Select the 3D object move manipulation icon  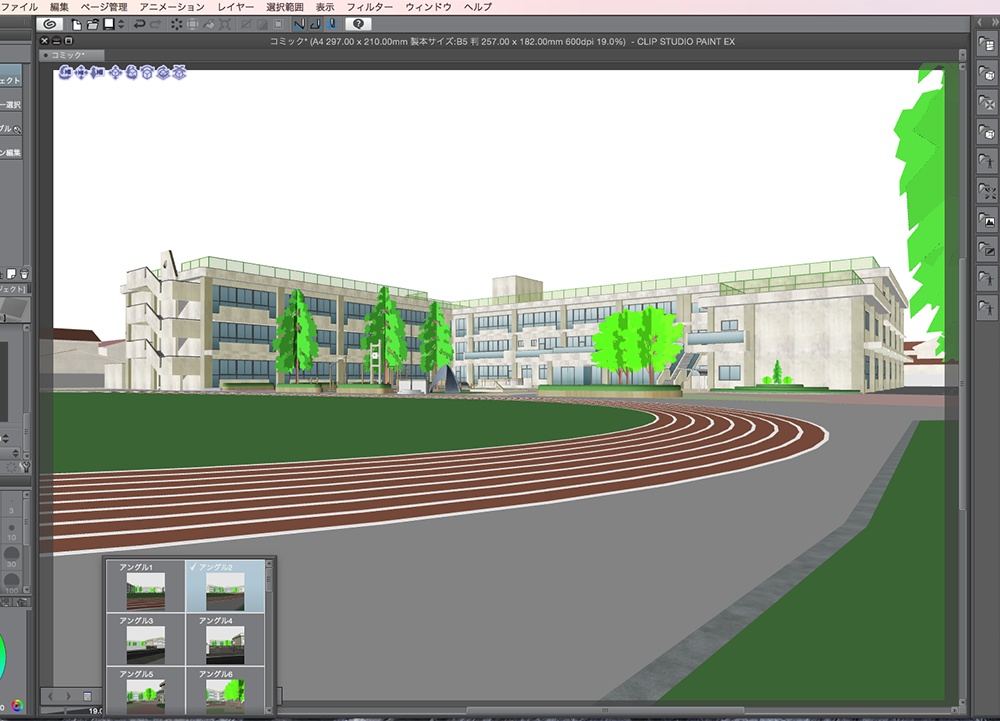point(116,74)
